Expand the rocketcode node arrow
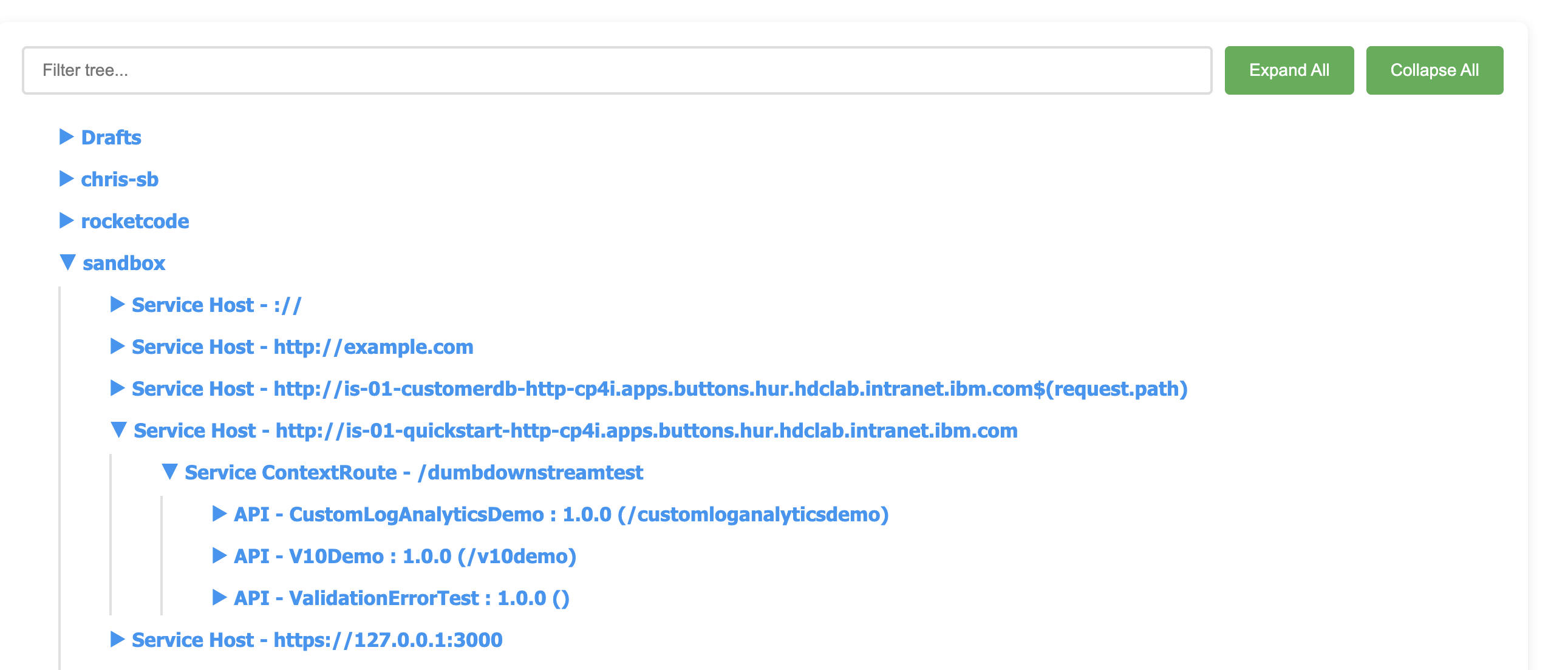 tap(66, 221)
